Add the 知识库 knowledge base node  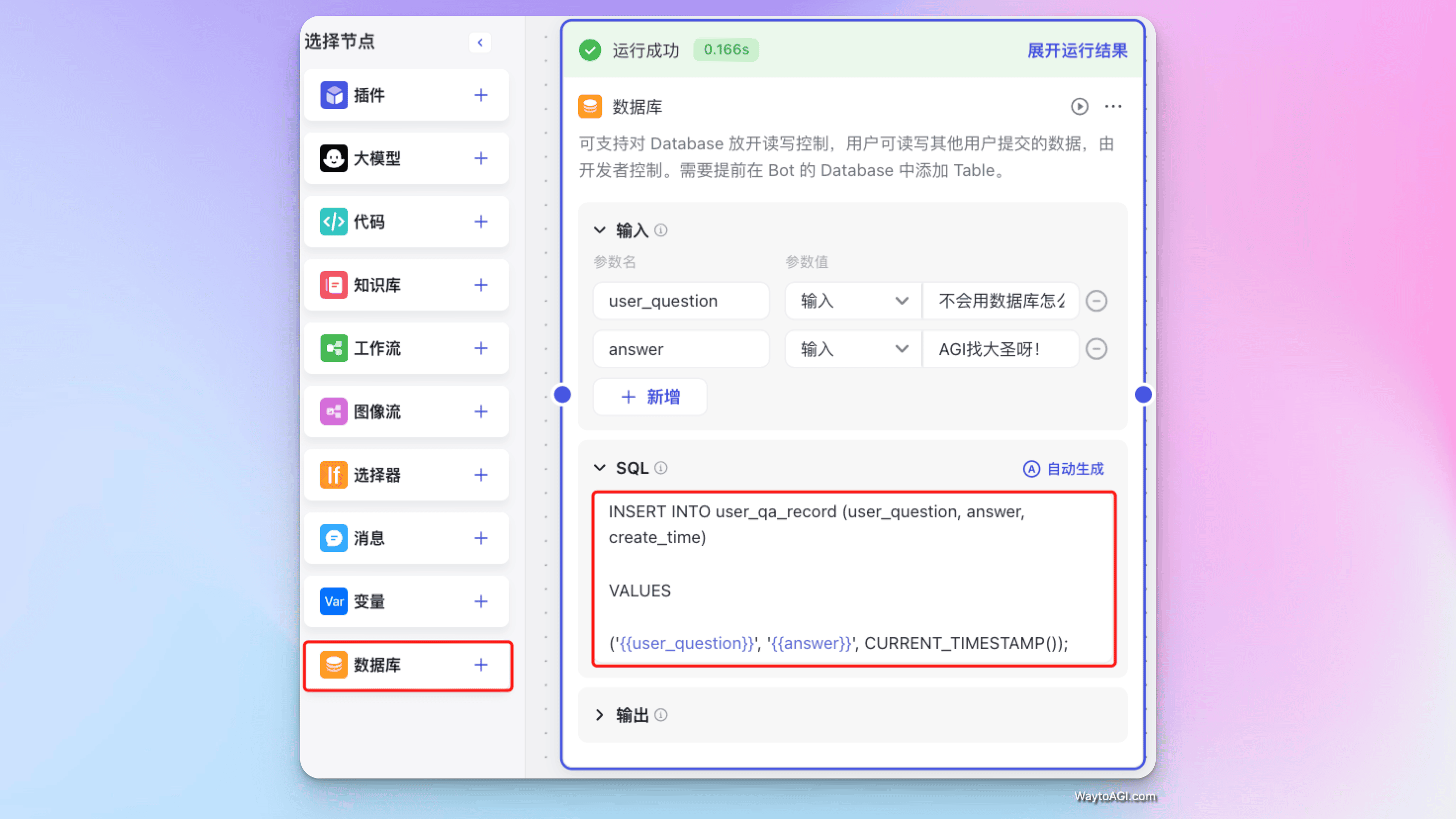point(480,285)
